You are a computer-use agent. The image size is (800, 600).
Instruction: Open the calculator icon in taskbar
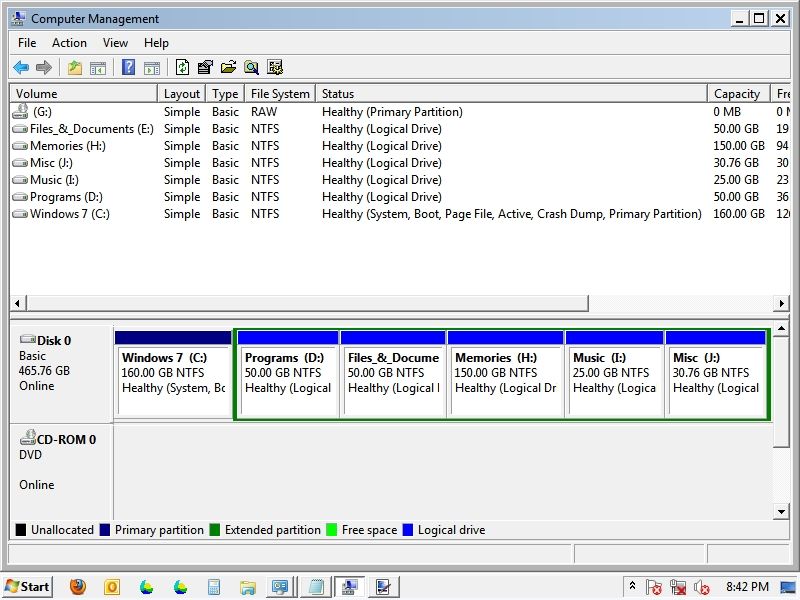(214, 587)
